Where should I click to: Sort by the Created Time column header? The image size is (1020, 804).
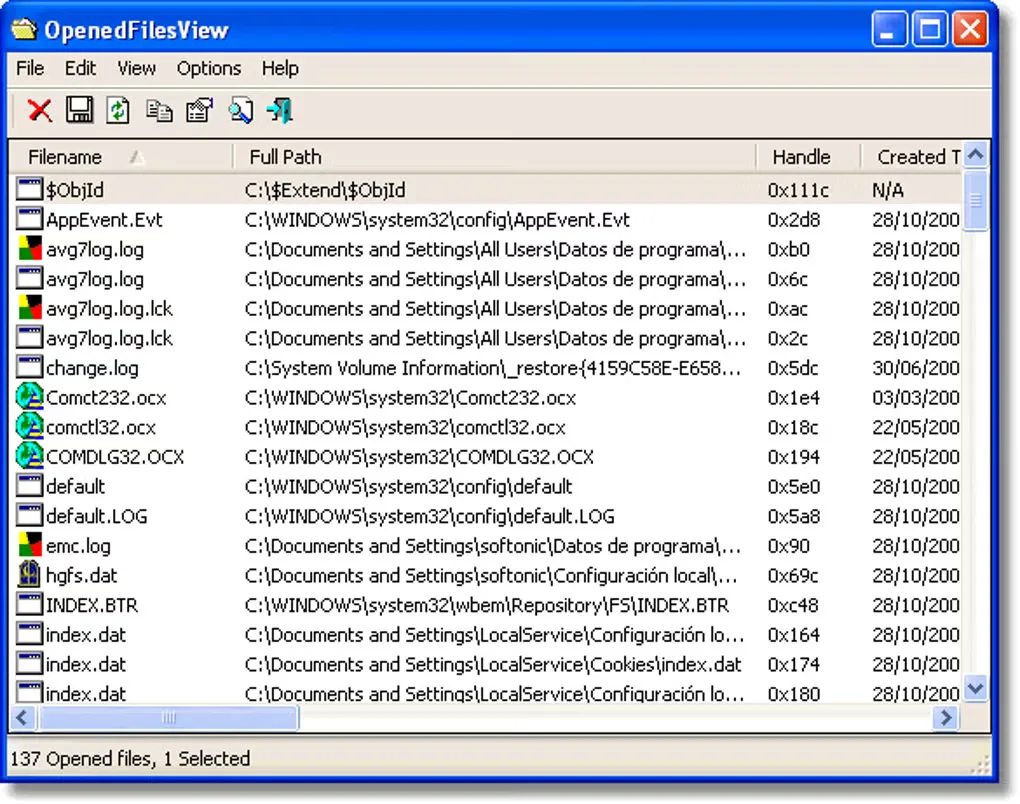click(x=912, y=157)
